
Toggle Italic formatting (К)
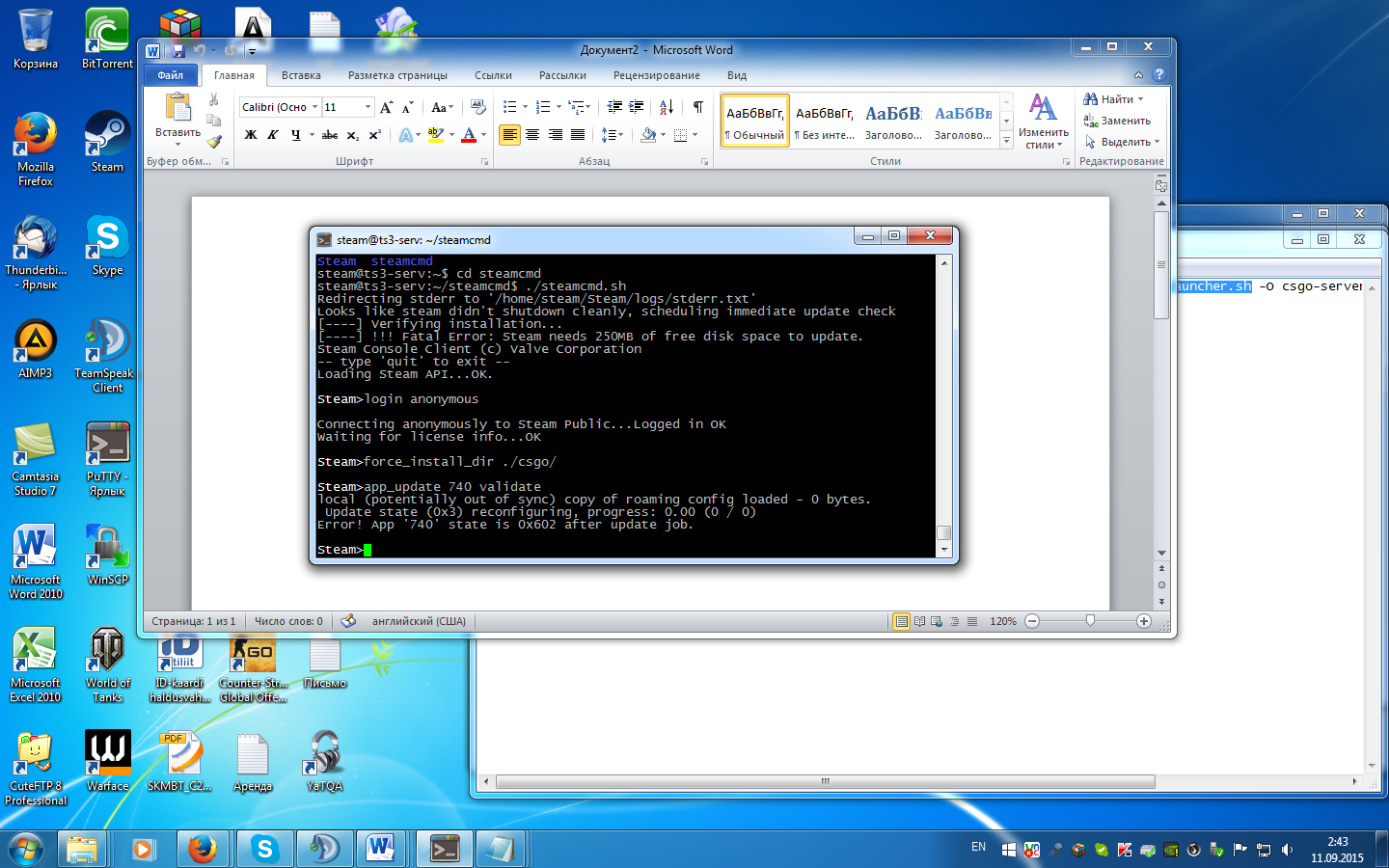click(273, 135)
